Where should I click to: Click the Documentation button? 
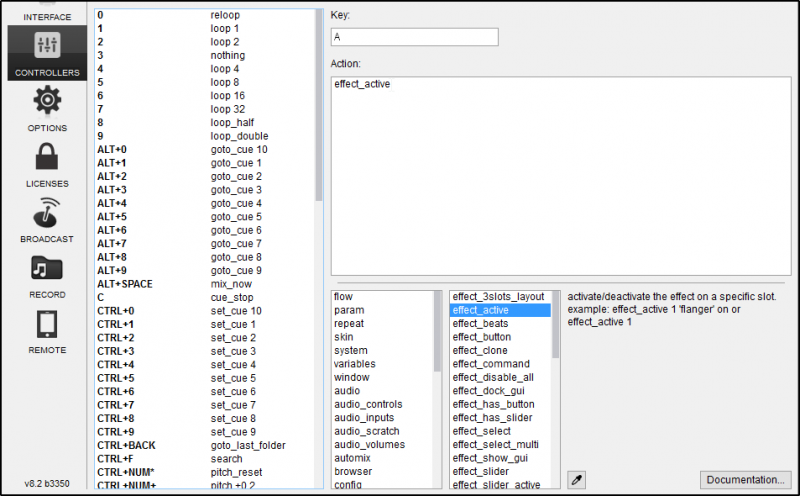[x=746, y=480]
